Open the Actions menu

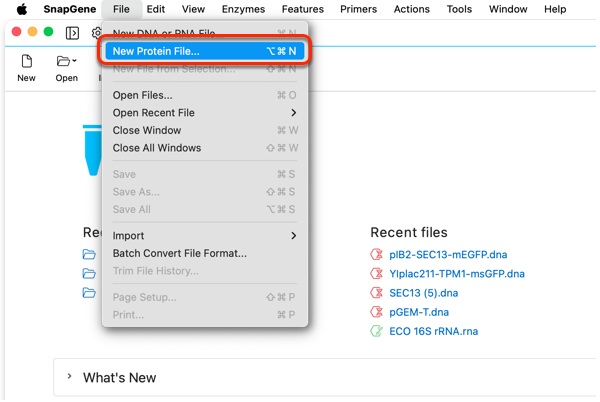click(412, 9)
